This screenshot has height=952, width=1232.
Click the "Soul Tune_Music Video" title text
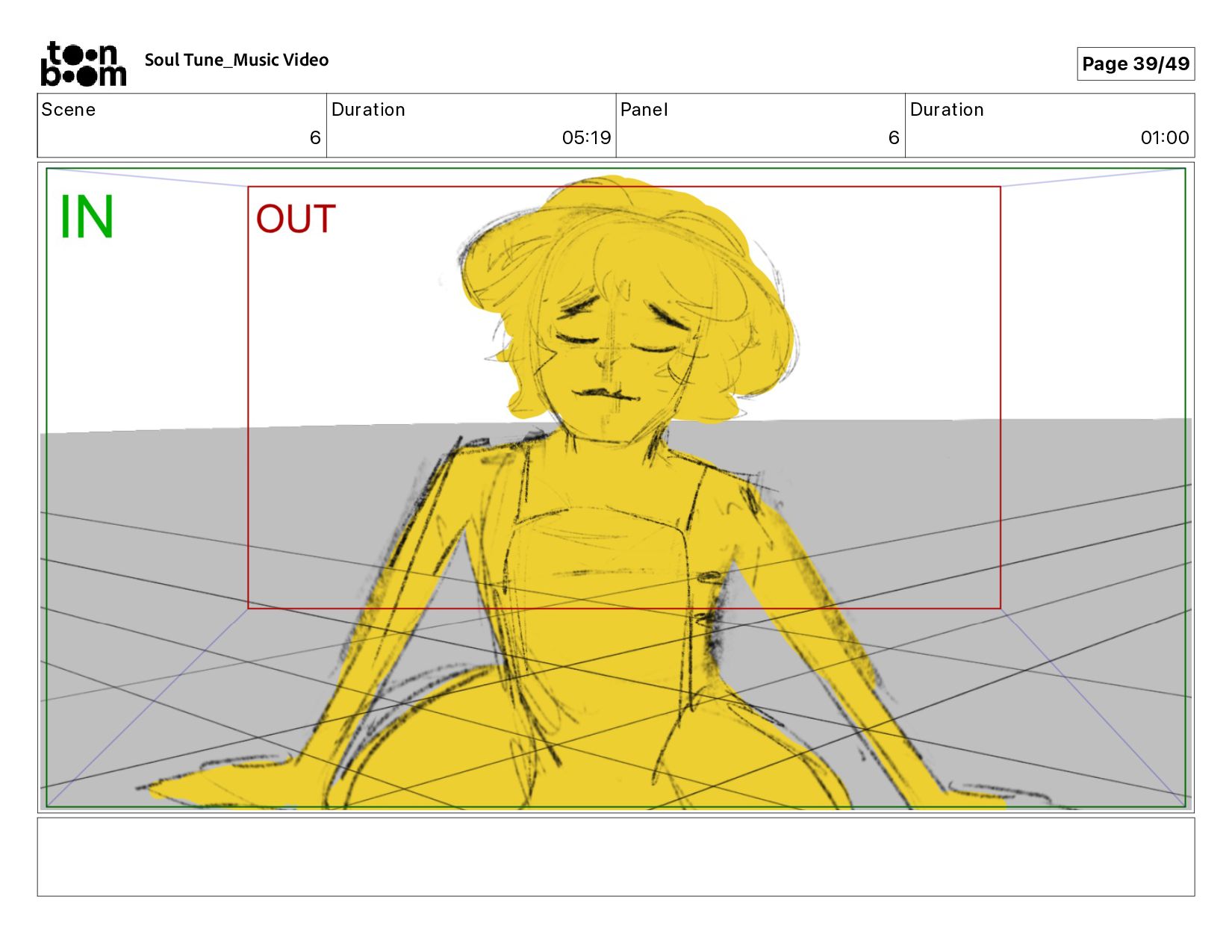click(x=237, y=60)
